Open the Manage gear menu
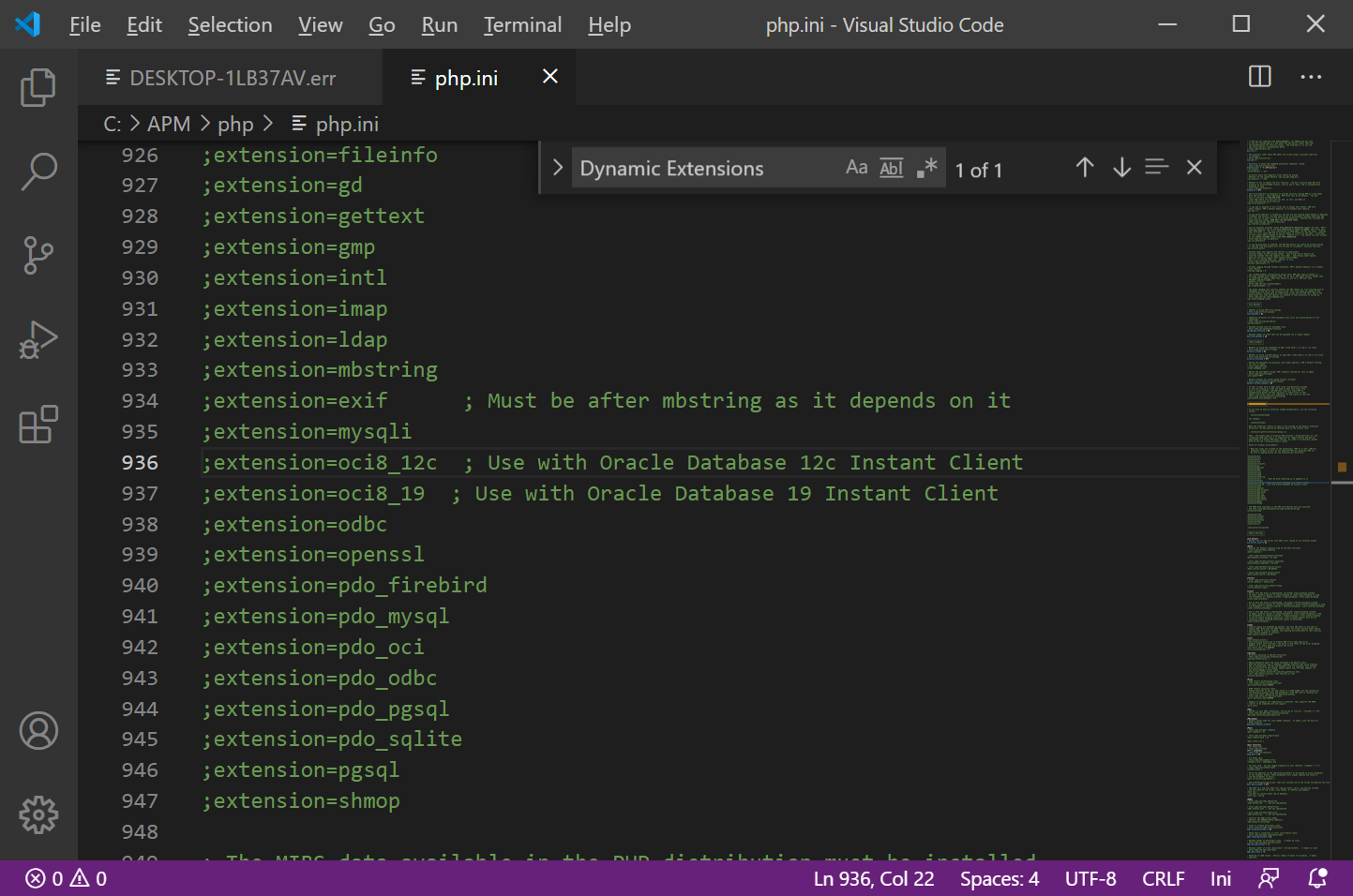The image size is (1353, 896). (x=38, y=815)
